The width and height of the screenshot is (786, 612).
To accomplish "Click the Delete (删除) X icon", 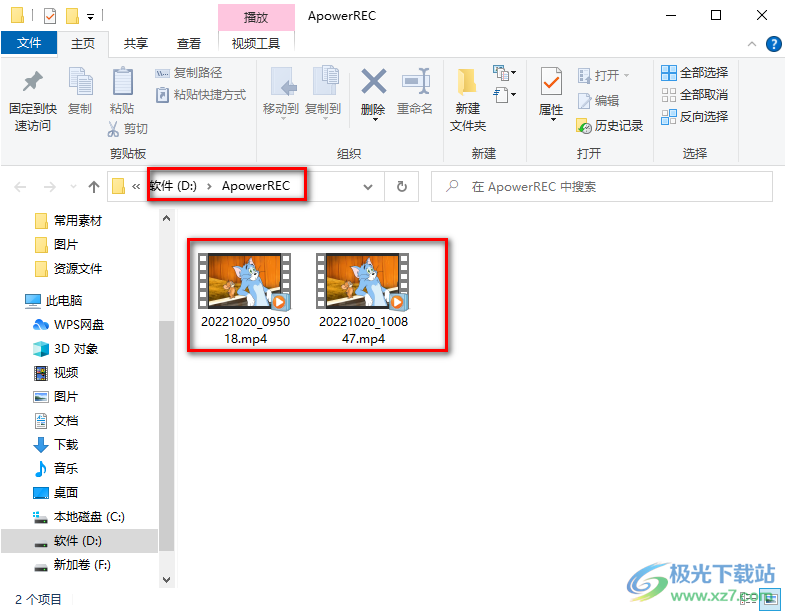I will (373, 82).
